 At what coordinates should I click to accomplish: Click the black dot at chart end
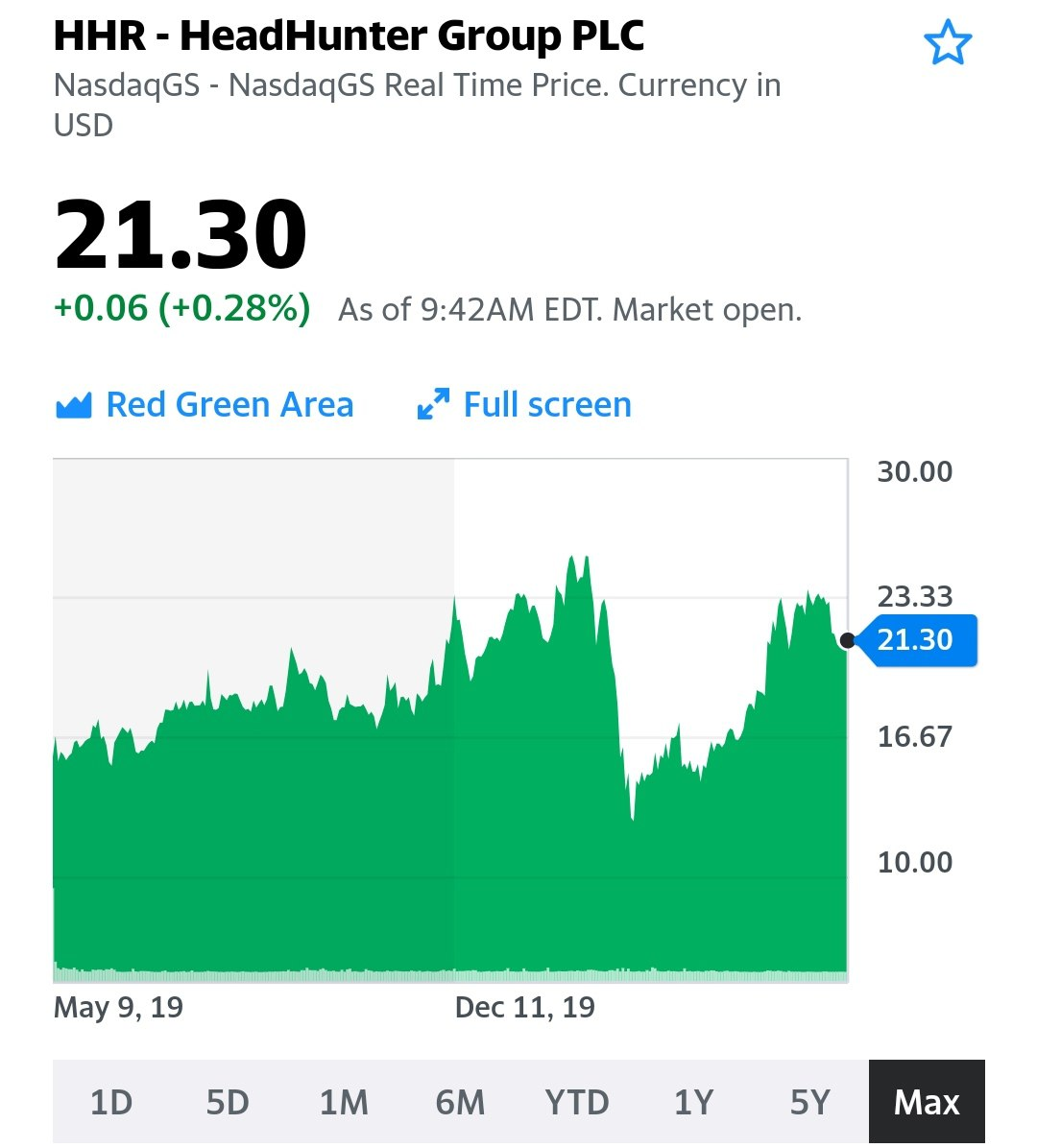point(847,640)
